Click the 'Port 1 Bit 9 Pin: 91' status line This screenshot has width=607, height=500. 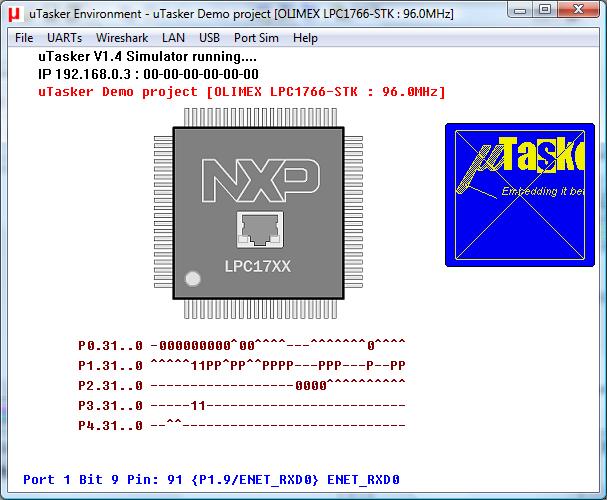click(x=211, y=480)
